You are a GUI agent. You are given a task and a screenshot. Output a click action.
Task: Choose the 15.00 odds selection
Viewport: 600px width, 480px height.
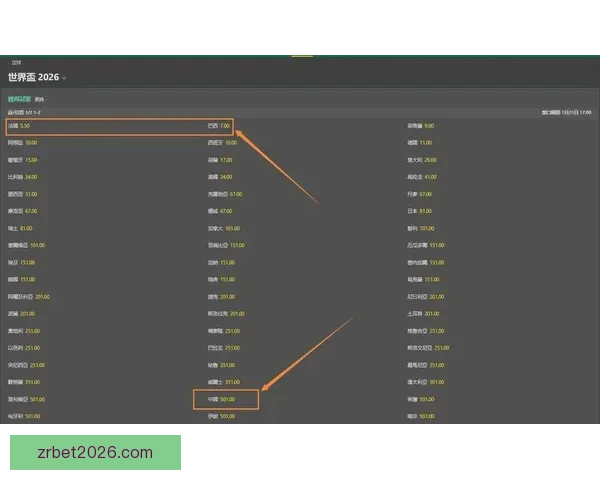[23, 160]
